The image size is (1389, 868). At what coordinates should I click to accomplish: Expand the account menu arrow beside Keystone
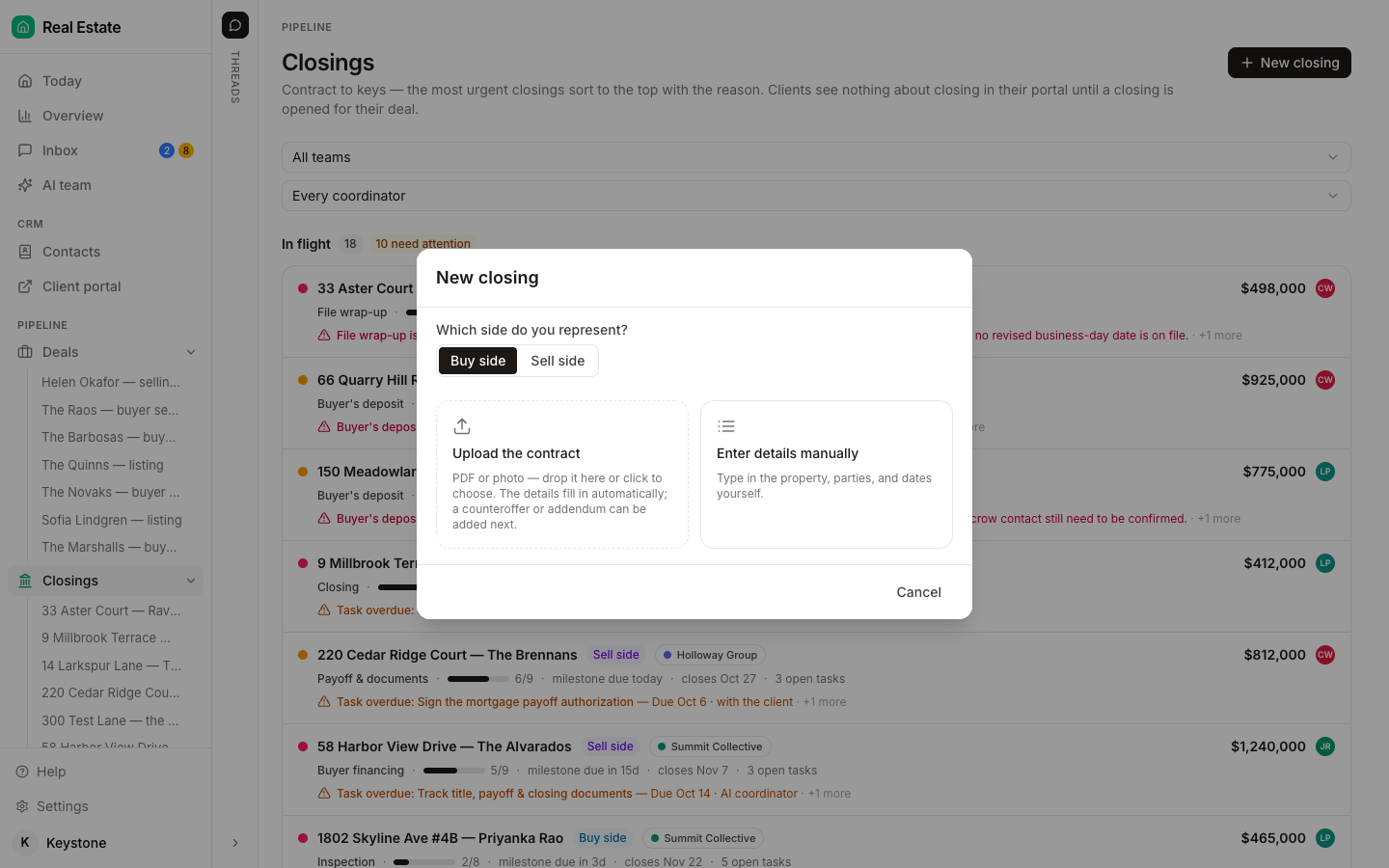235,843
